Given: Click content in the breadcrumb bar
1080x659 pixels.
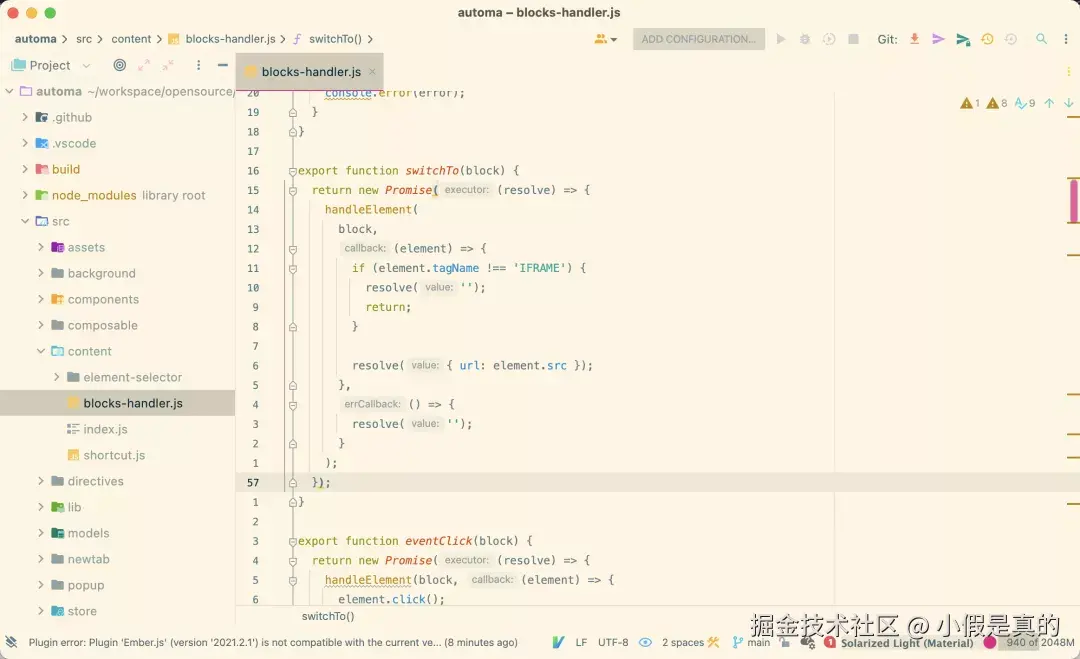Looking at the screenshot, I should click(x=131, y=39).
